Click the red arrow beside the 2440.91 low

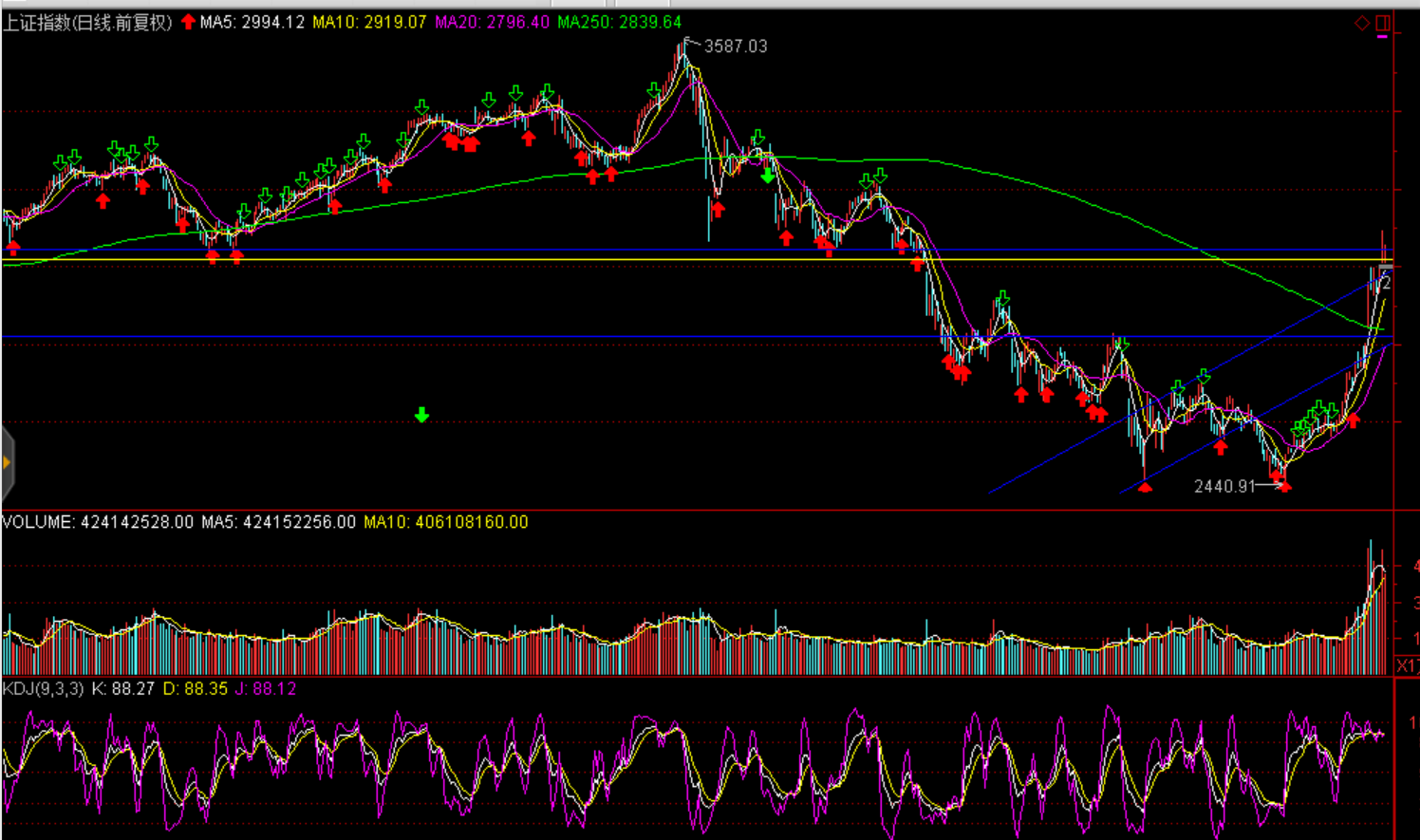pyautogui.click(x=1284, y=486)
